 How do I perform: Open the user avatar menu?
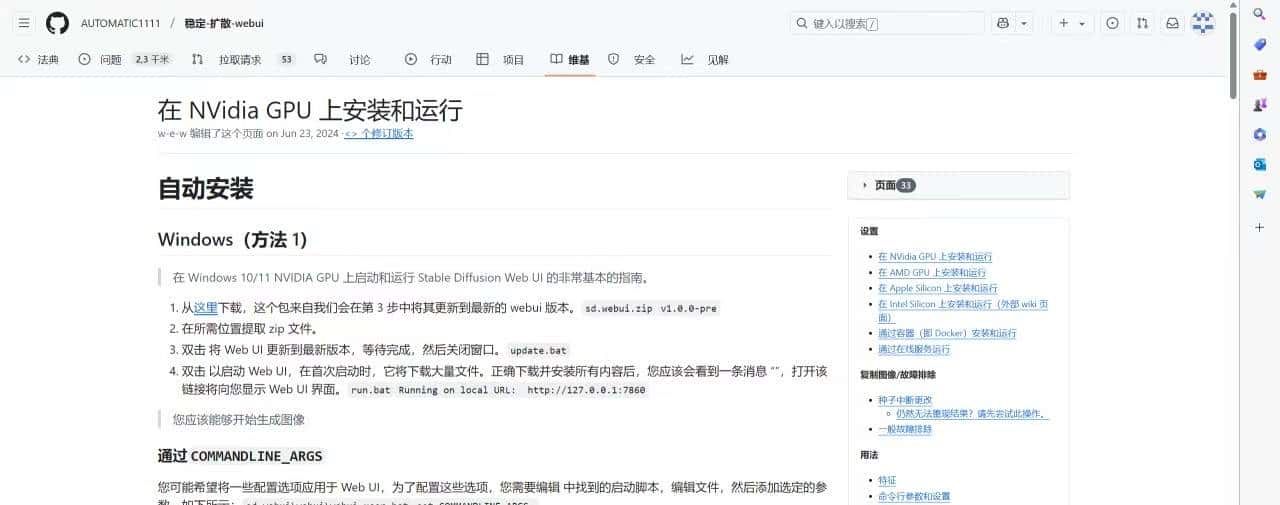click(x=1203, y=23)
